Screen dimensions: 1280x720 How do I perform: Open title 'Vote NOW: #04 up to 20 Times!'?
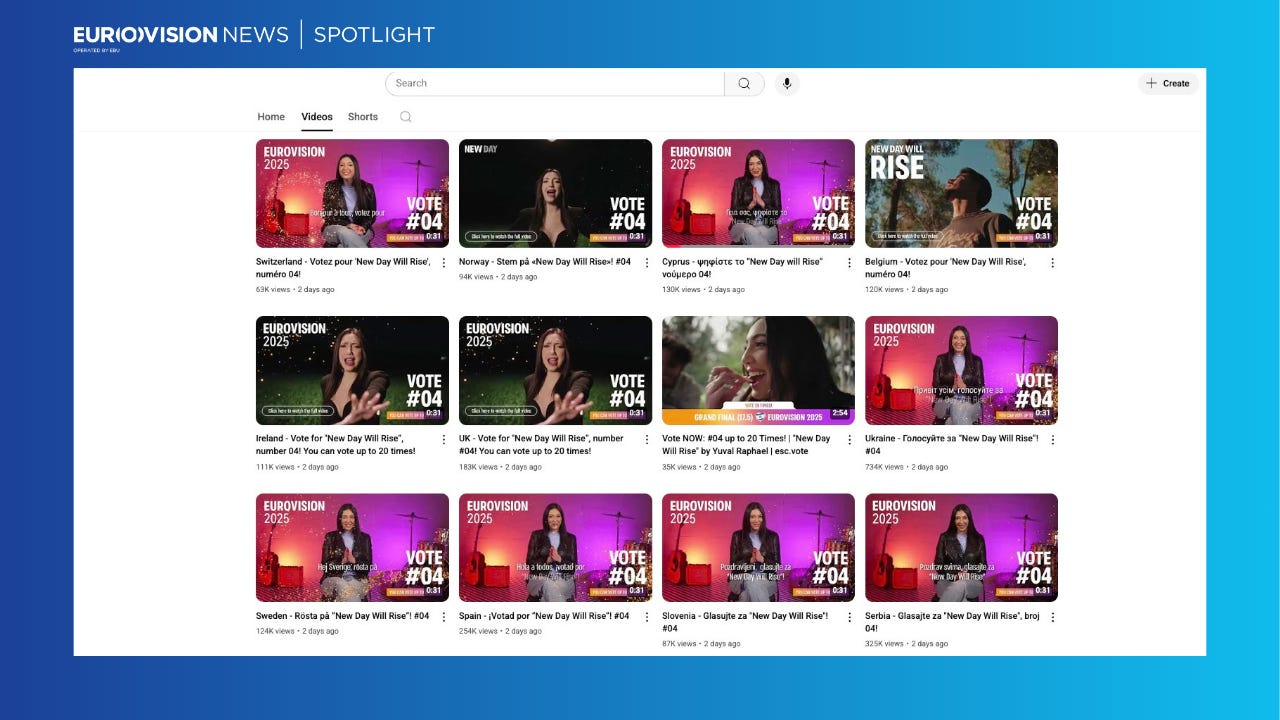[746, 444]
